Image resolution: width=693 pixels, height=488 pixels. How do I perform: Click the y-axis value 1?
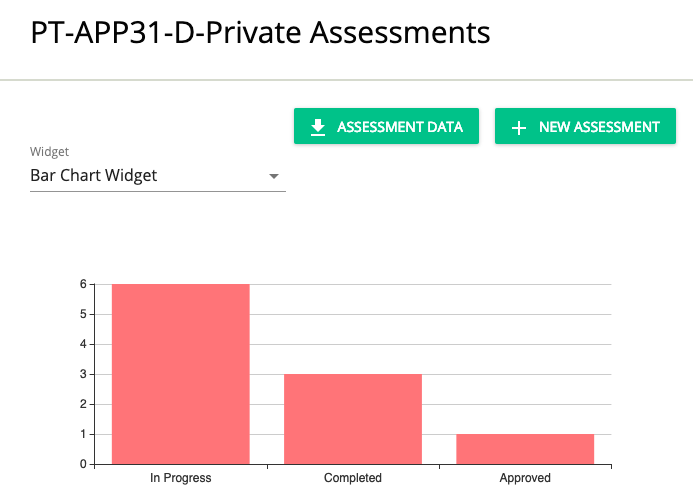pos(83,435)
